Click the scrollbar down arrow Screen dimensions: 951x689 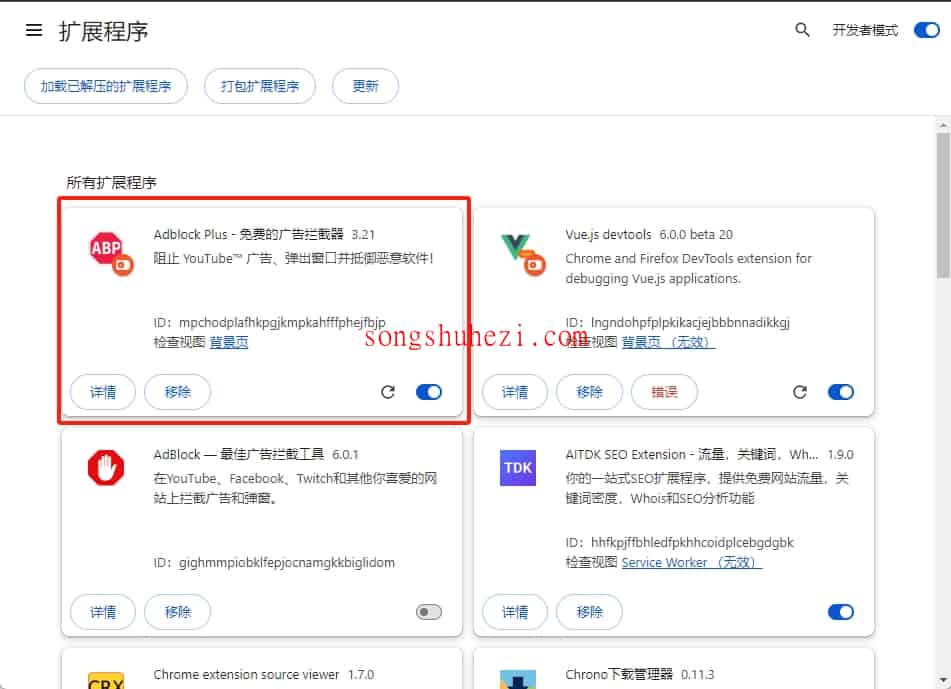943,680
